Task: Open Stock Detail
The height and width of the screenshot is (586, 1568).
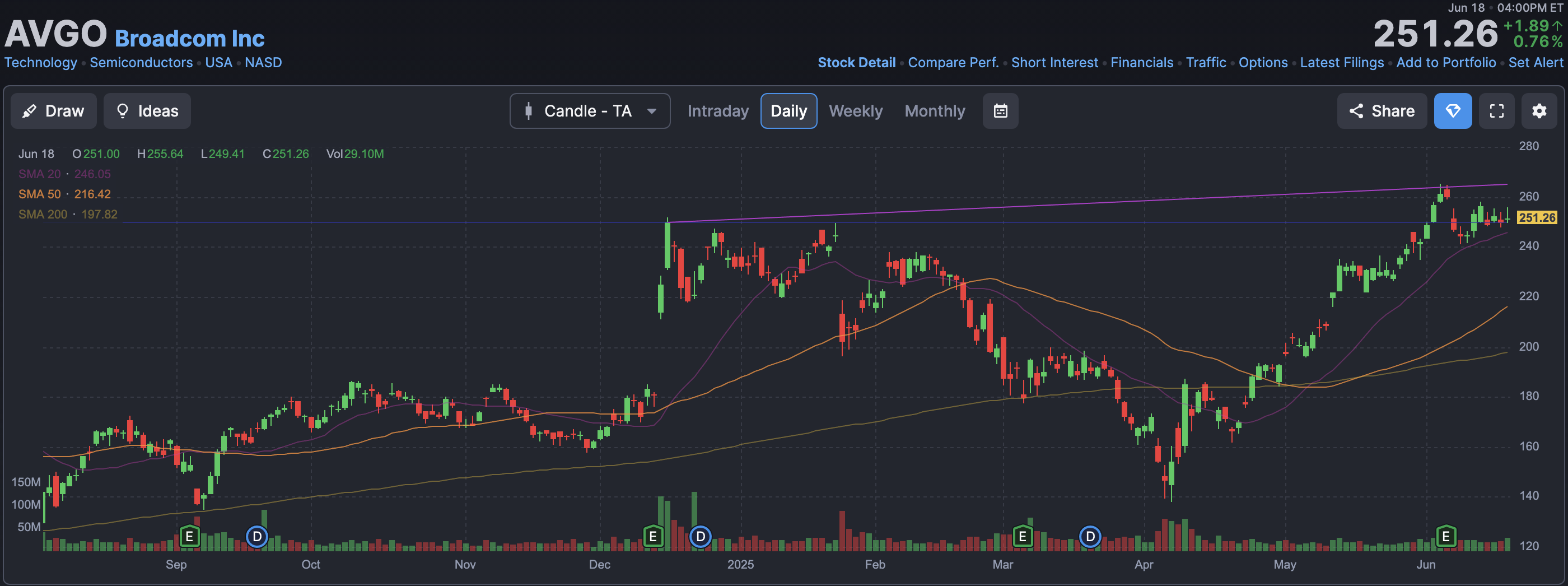Action: click(x=856, y=63)
